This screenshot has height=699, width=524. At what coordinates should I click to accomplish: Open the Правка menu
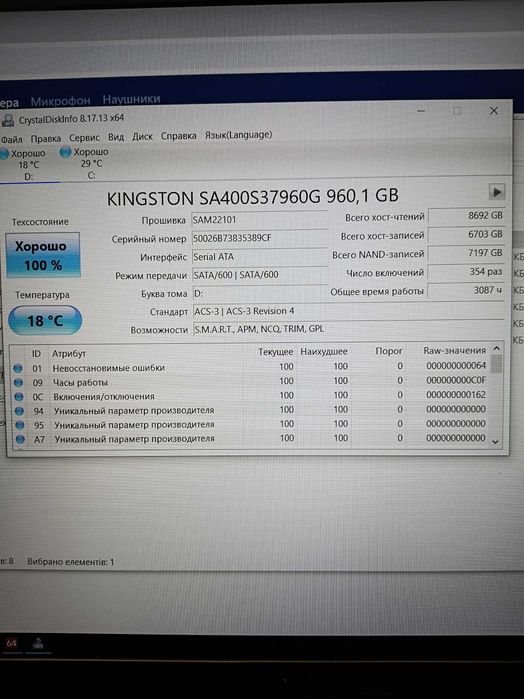46,139
